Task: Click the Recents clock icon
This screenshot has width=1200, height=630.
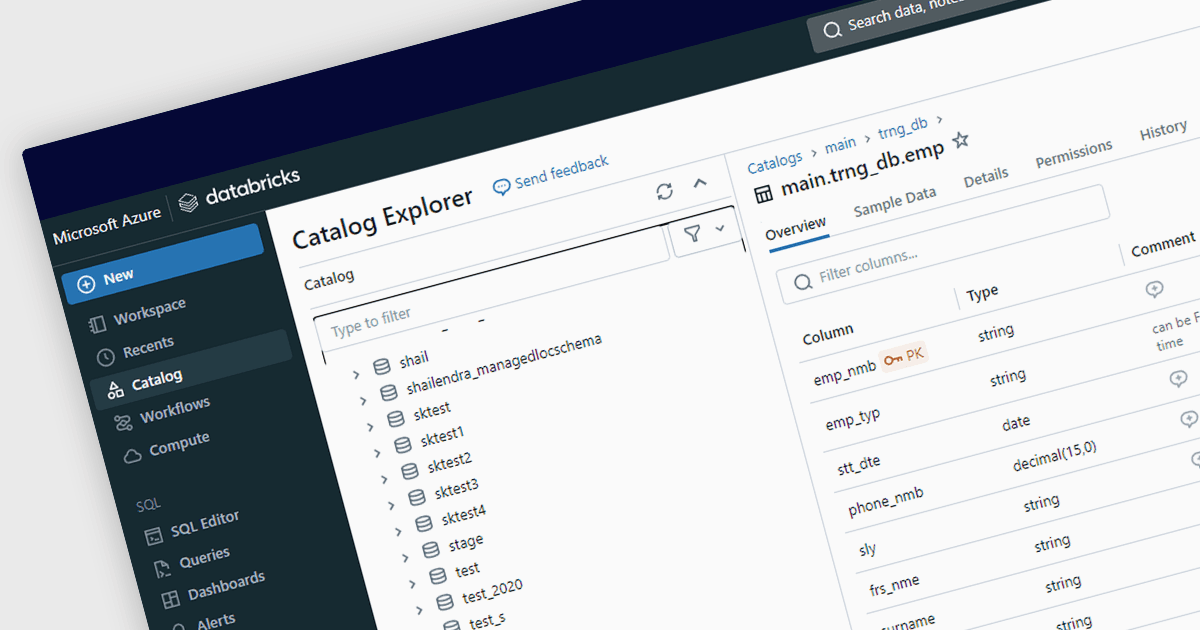Action: pyautogui.click(x=106, y=357)
